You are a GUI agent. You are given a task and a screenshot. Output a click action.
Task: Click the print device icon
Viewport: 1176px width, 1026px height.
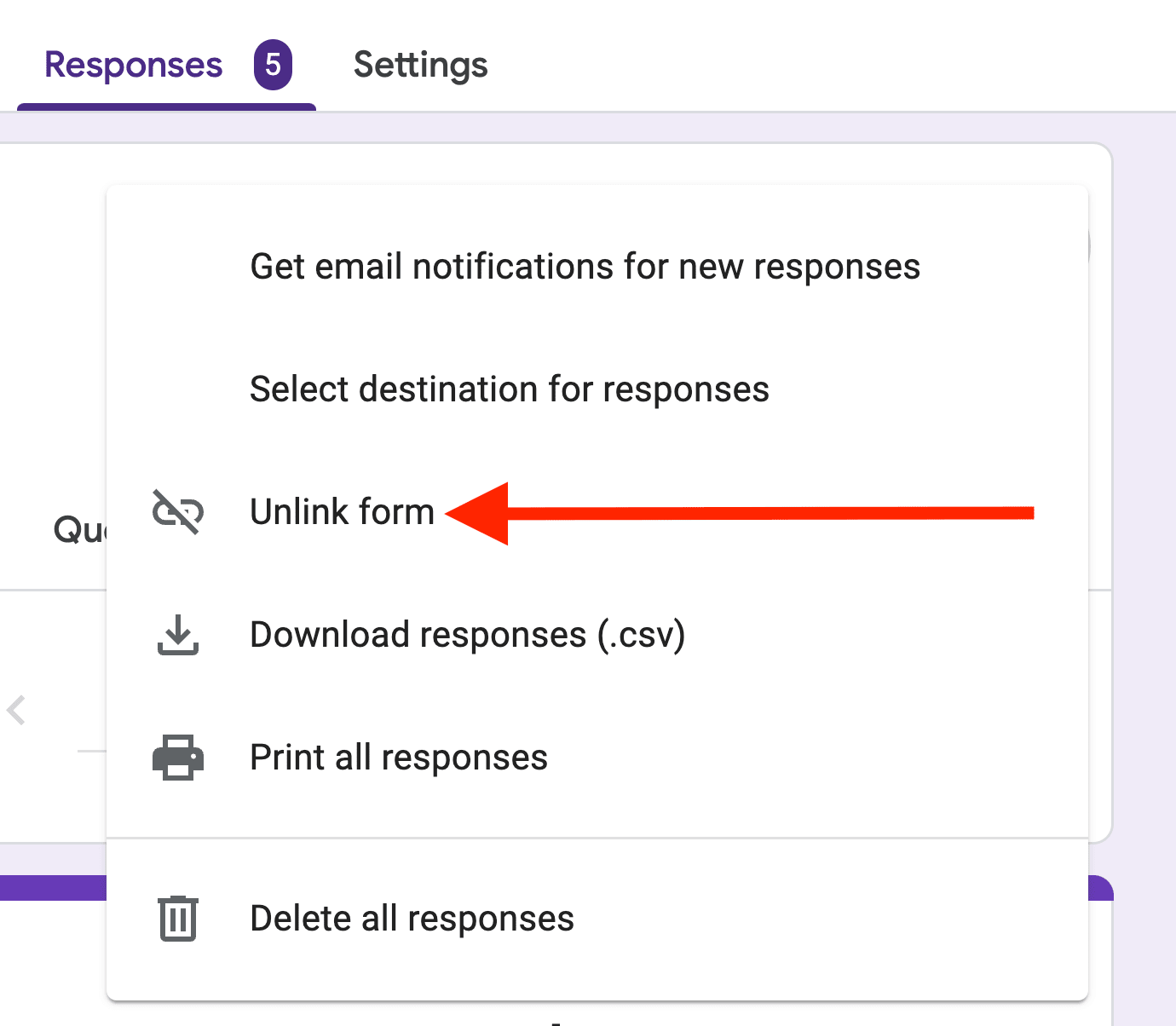(178, 757)
